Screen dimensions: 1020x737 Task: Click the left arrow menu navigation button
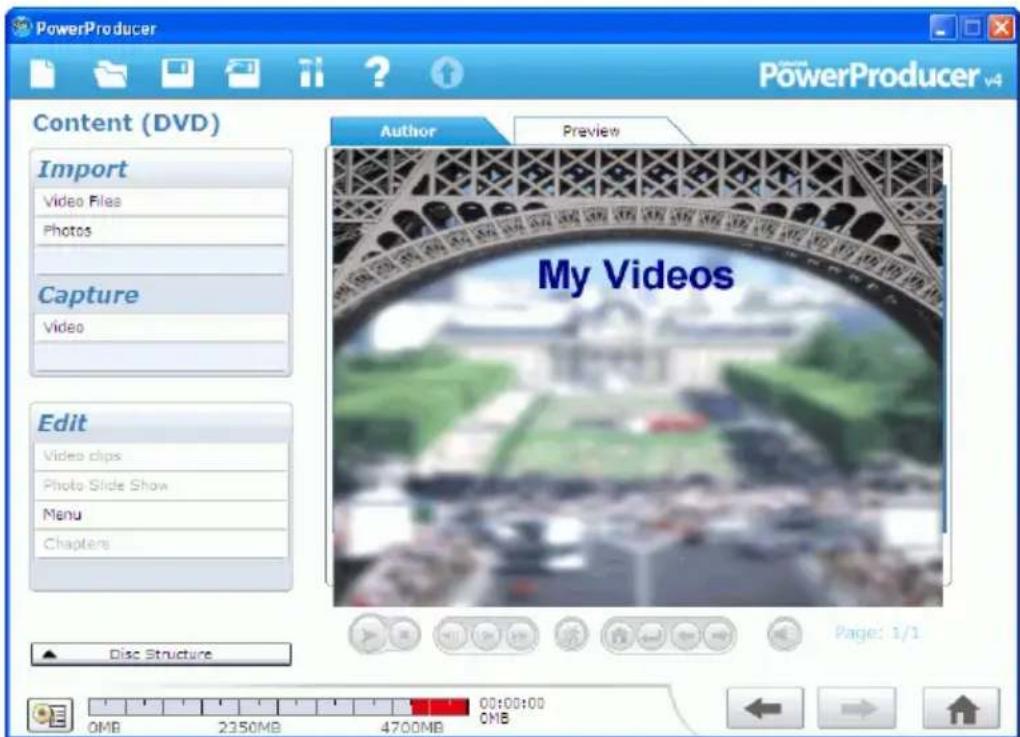click(685, 635)
